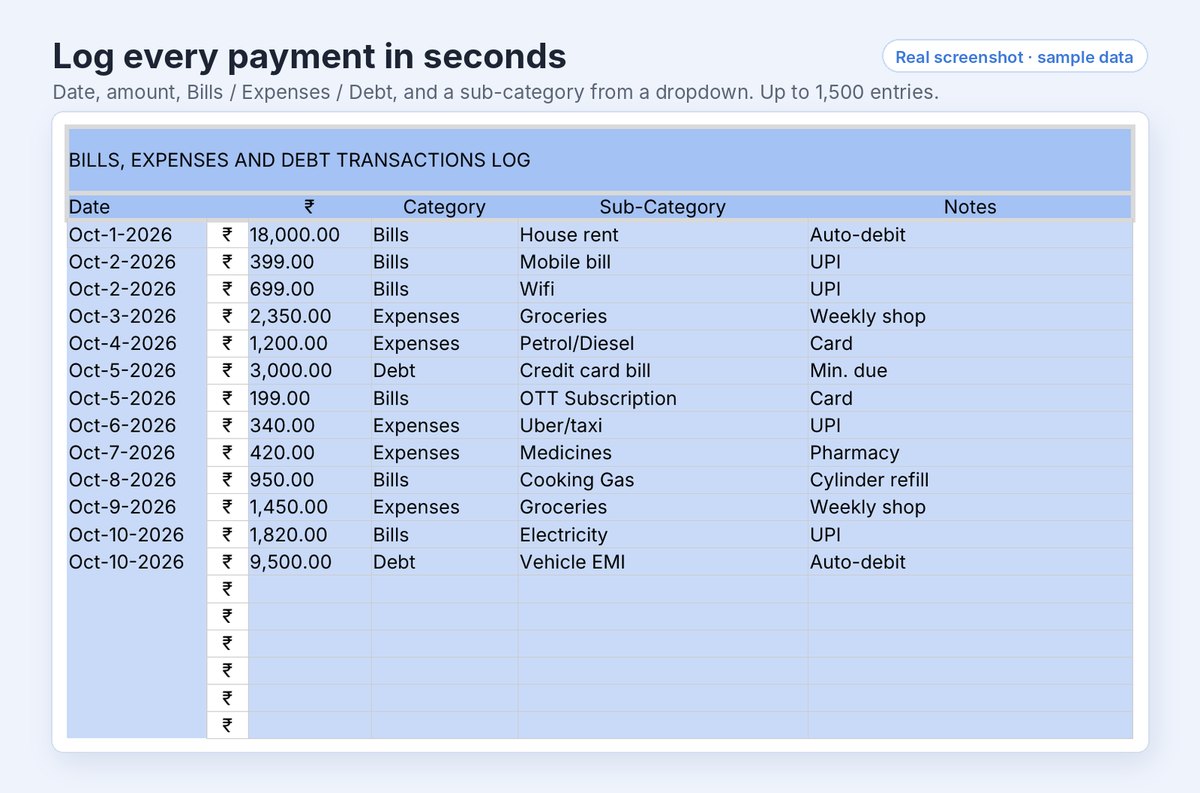This screenshot has height=793, width=1200.
Task: Select the 'Category' column header
Action: pyautogui.click(x=444, y=207)
